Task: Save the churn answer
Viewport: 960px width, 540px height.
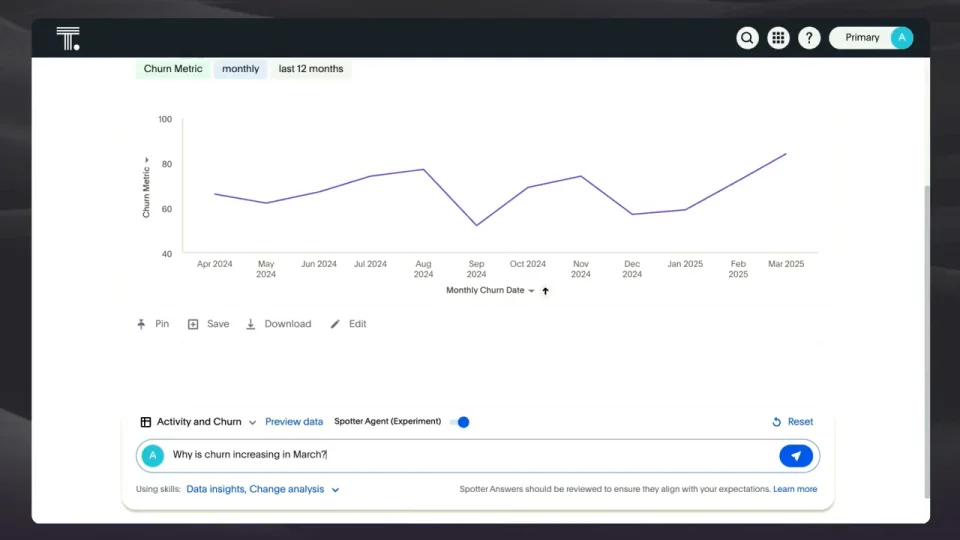Action: tap(208, 324)
